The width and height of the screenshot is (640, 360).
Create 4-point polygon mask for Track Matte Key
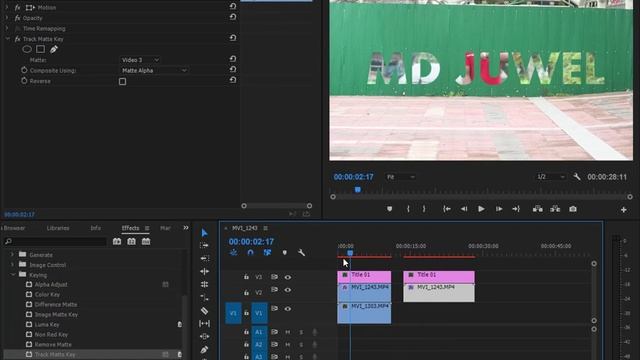[x=40, y=49]
